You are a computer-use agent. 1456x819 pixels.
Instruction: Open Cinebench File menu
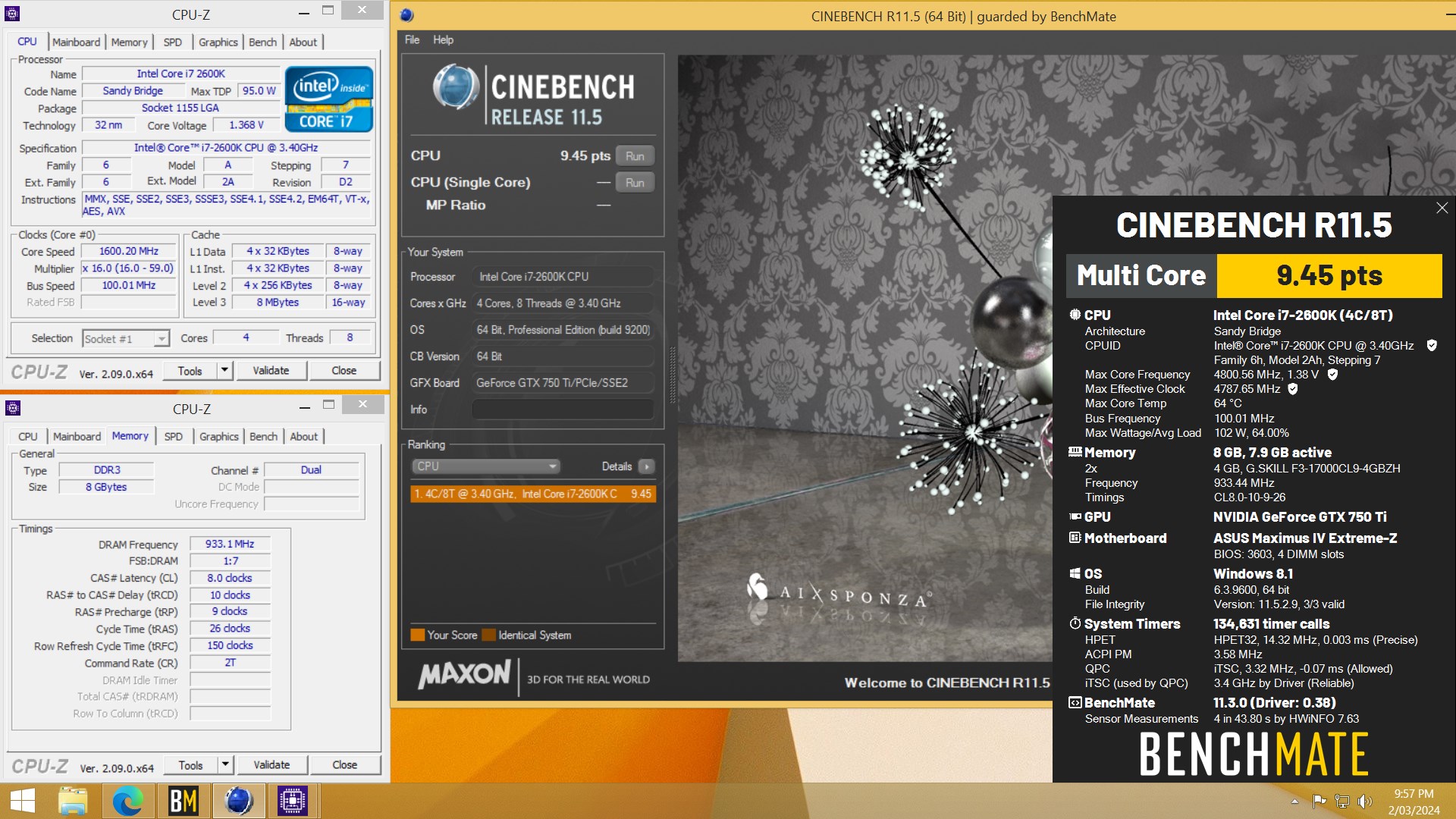pyautogui.click(x=412, y=39)
